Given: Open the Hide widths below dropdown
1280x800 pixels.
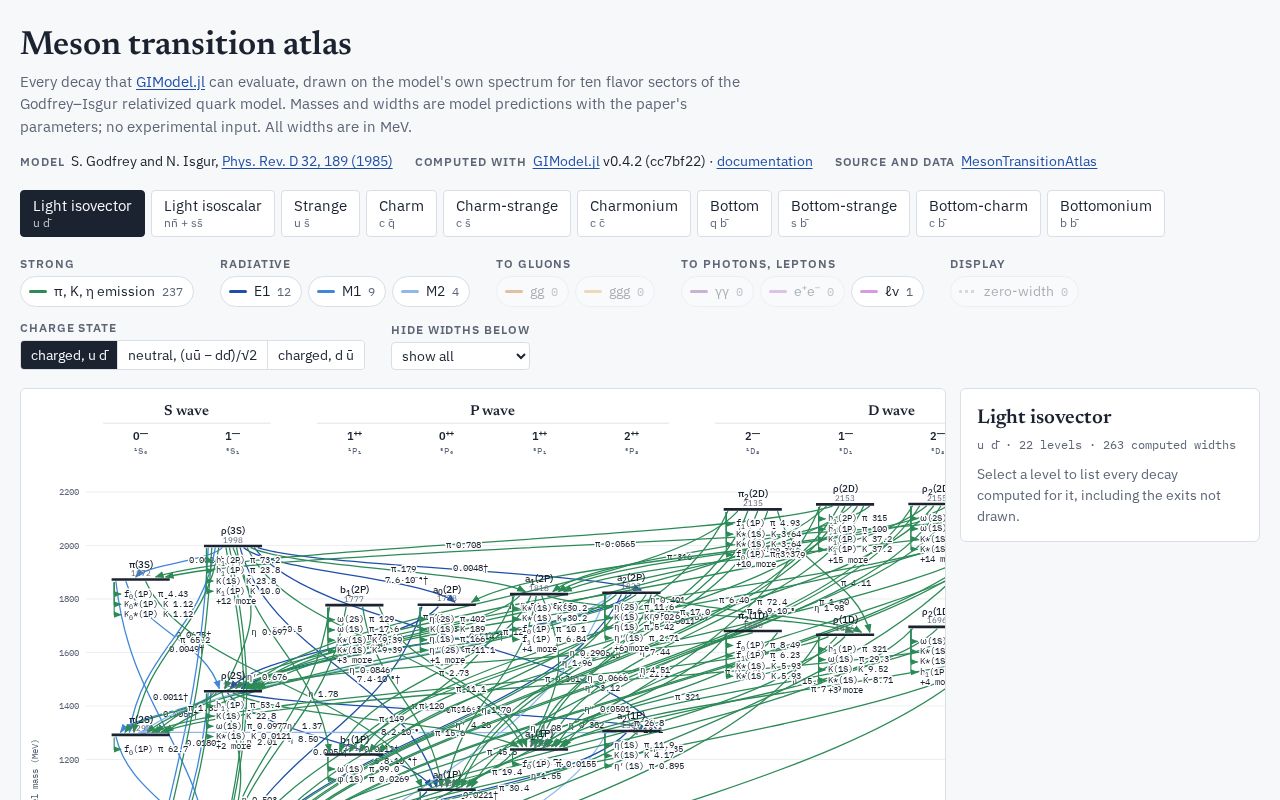Looking at the screenshot, I should (x=460, y=356).
